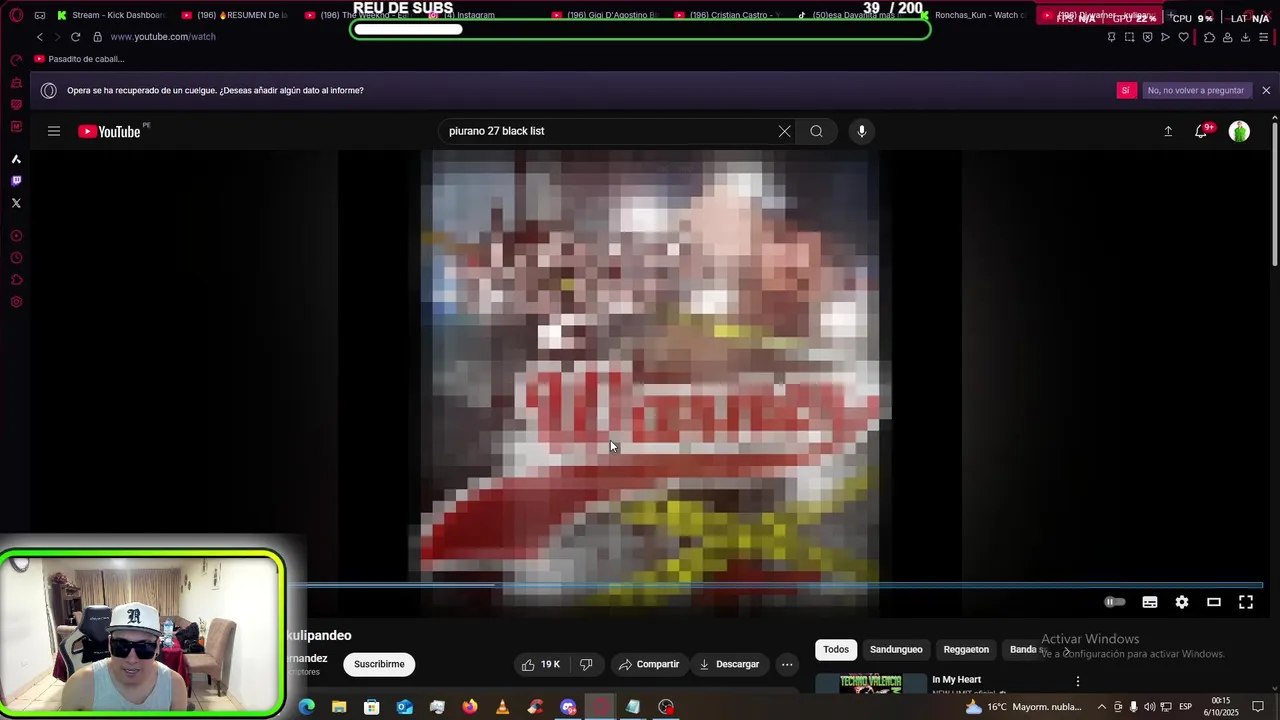The image size is (1280, 720).
Task: Open Firefox from the taskbar
Action: [470, 707]
